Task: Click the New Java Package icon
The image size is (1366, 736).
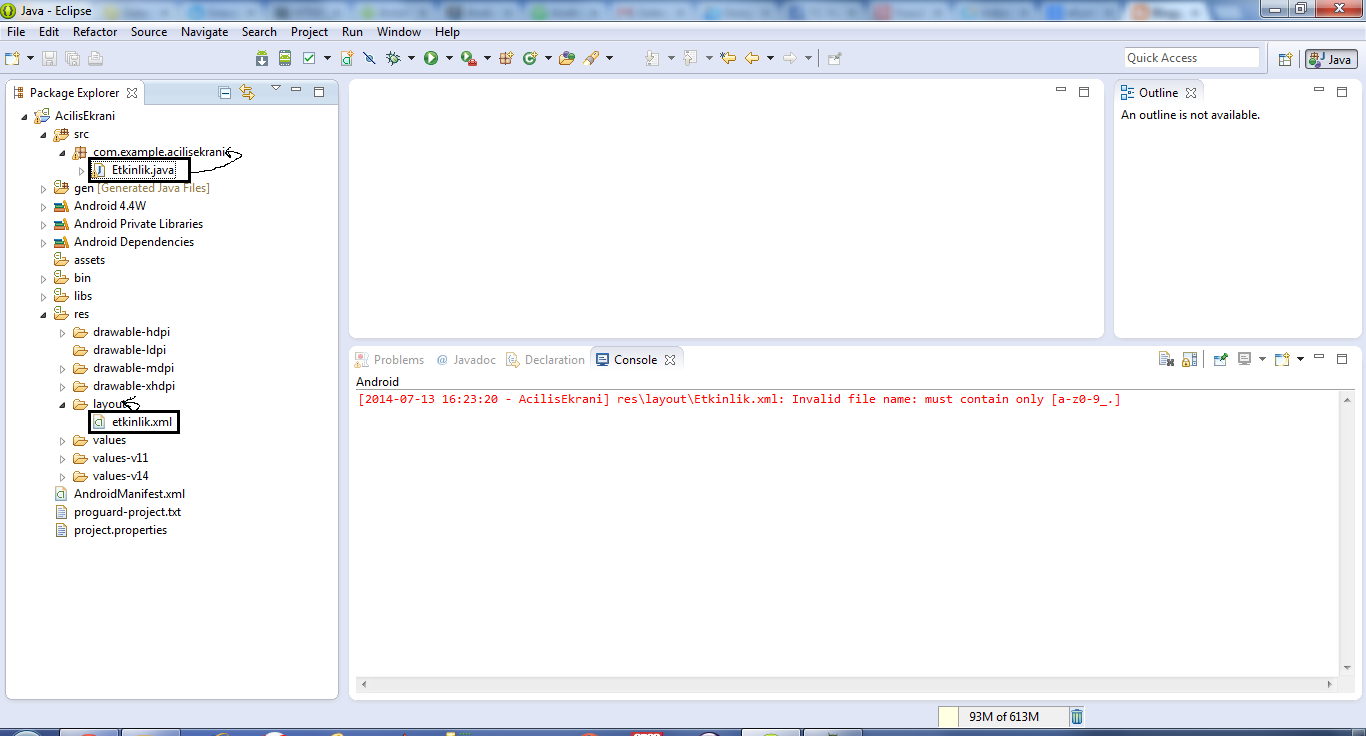Action: click(x=506, y=58)
